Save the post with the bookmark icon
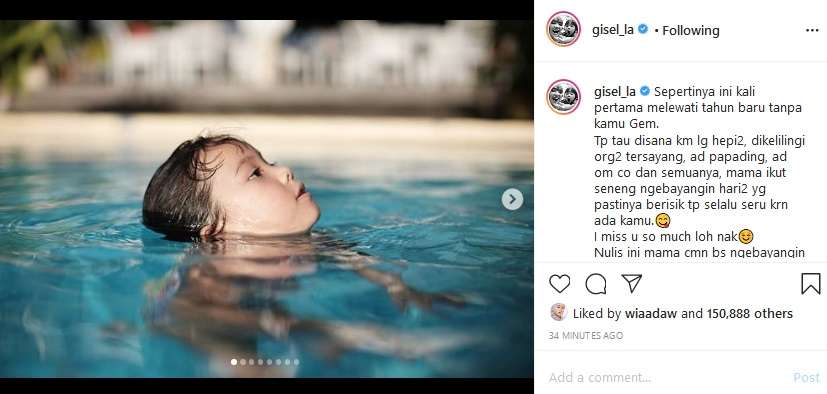 click(811, 284)
